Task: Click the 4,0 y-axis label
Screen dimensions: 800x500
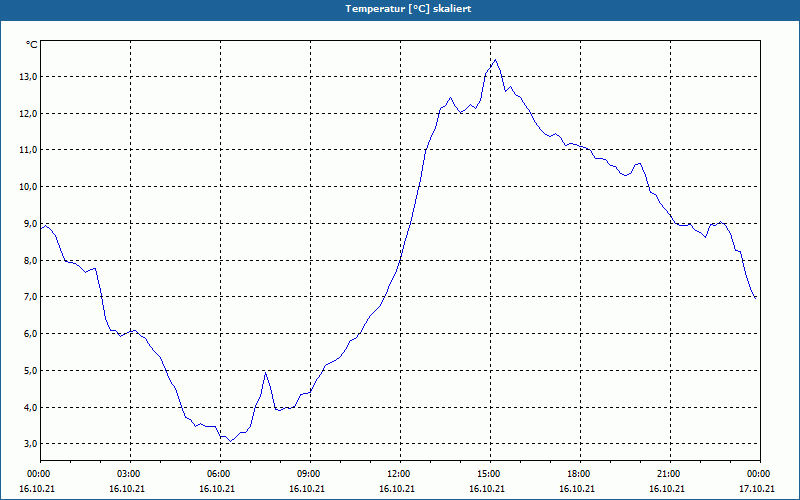Action: pos(30,407)
